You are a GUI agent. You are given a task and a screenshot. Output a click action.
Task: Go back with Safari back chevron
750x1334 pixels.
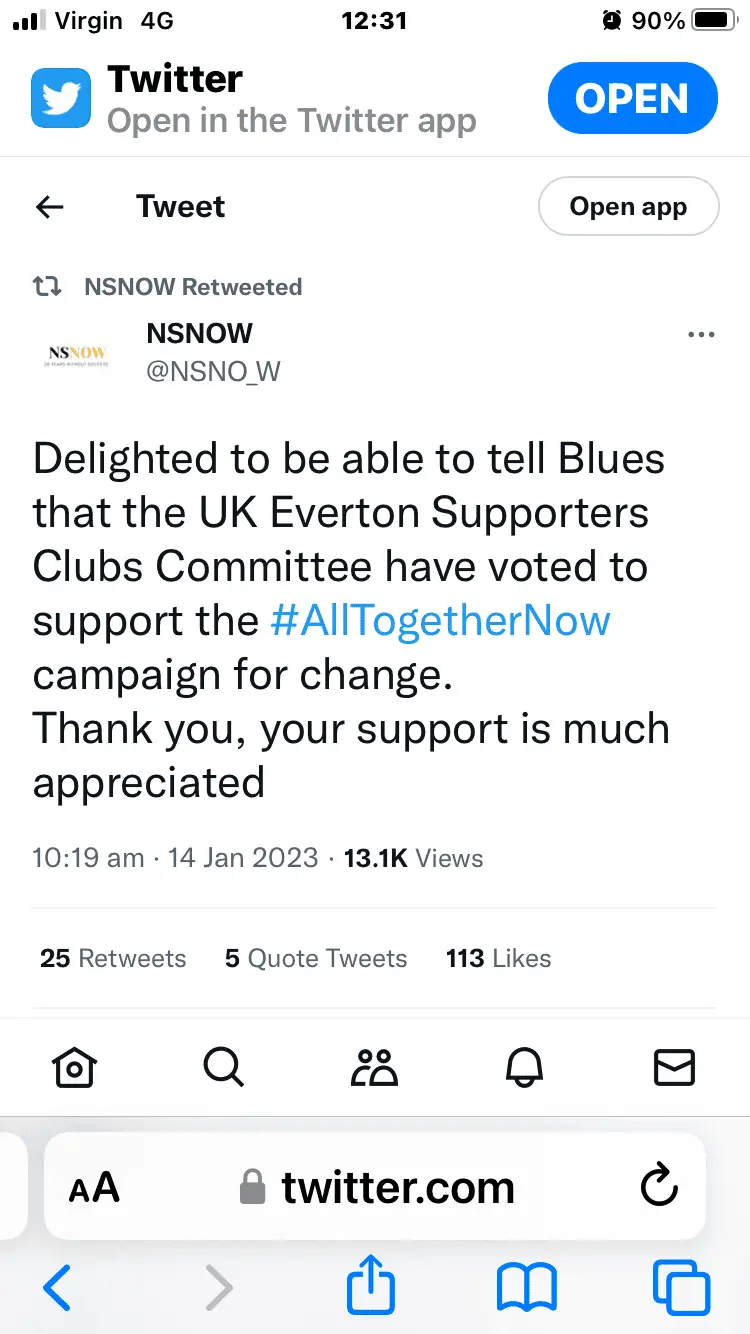click(x=57, y=1286)
